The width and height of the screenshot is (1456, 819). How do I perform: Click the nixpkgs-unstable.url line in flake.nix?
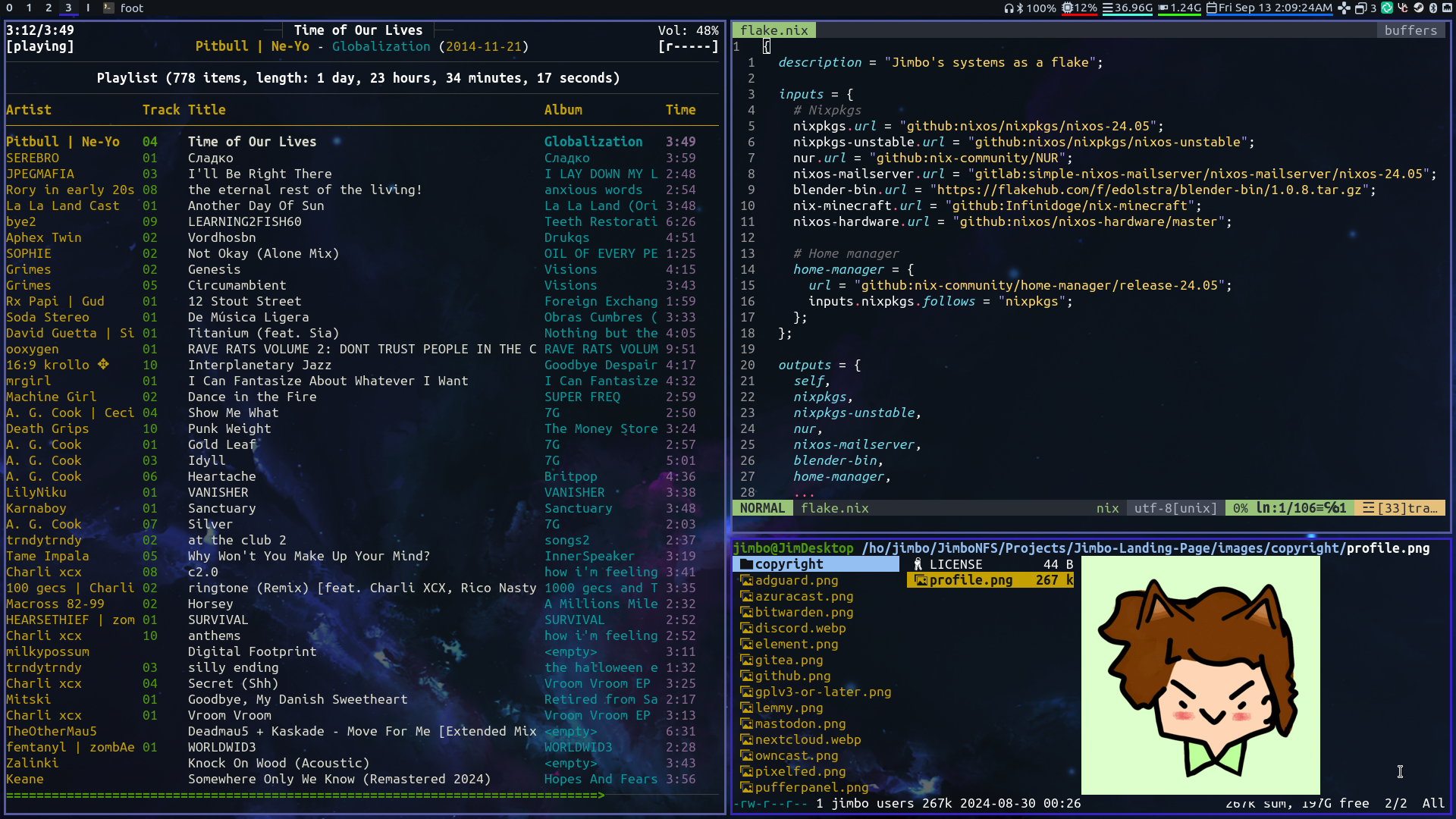click(x=1024, y=142)
